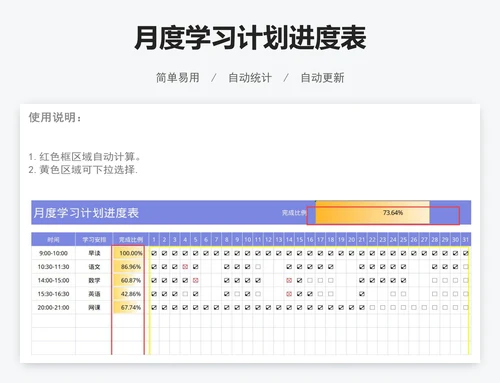Select the 语文 subject cell

click(94, 267)
